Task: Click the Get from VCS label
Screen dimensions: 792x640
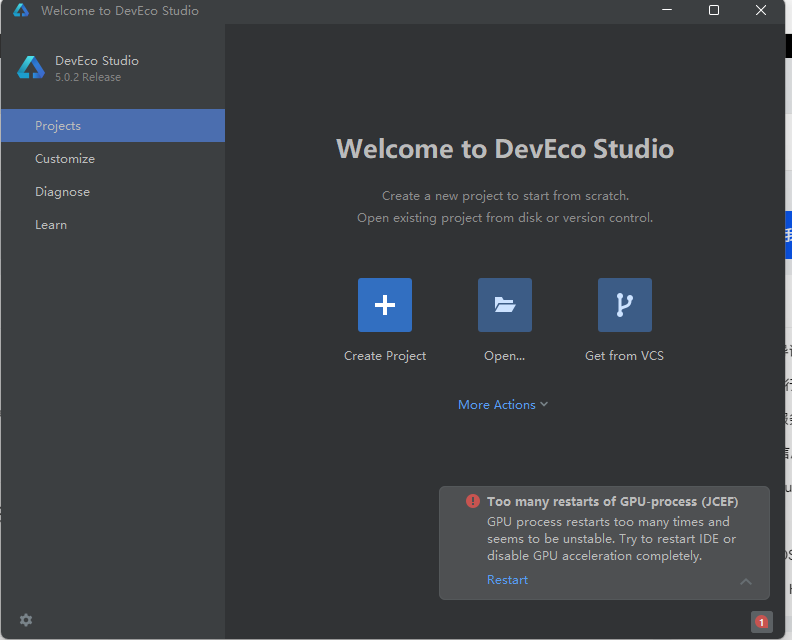Action: pos(624,356)
